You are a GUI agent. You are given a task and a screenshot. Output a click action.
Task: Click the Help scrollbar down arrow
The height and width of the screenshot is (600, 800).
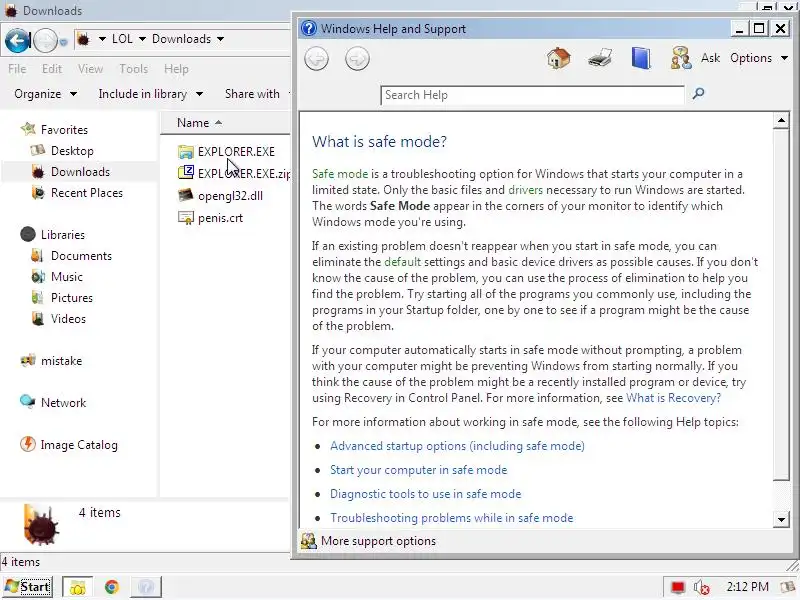[x=781, y=520]
